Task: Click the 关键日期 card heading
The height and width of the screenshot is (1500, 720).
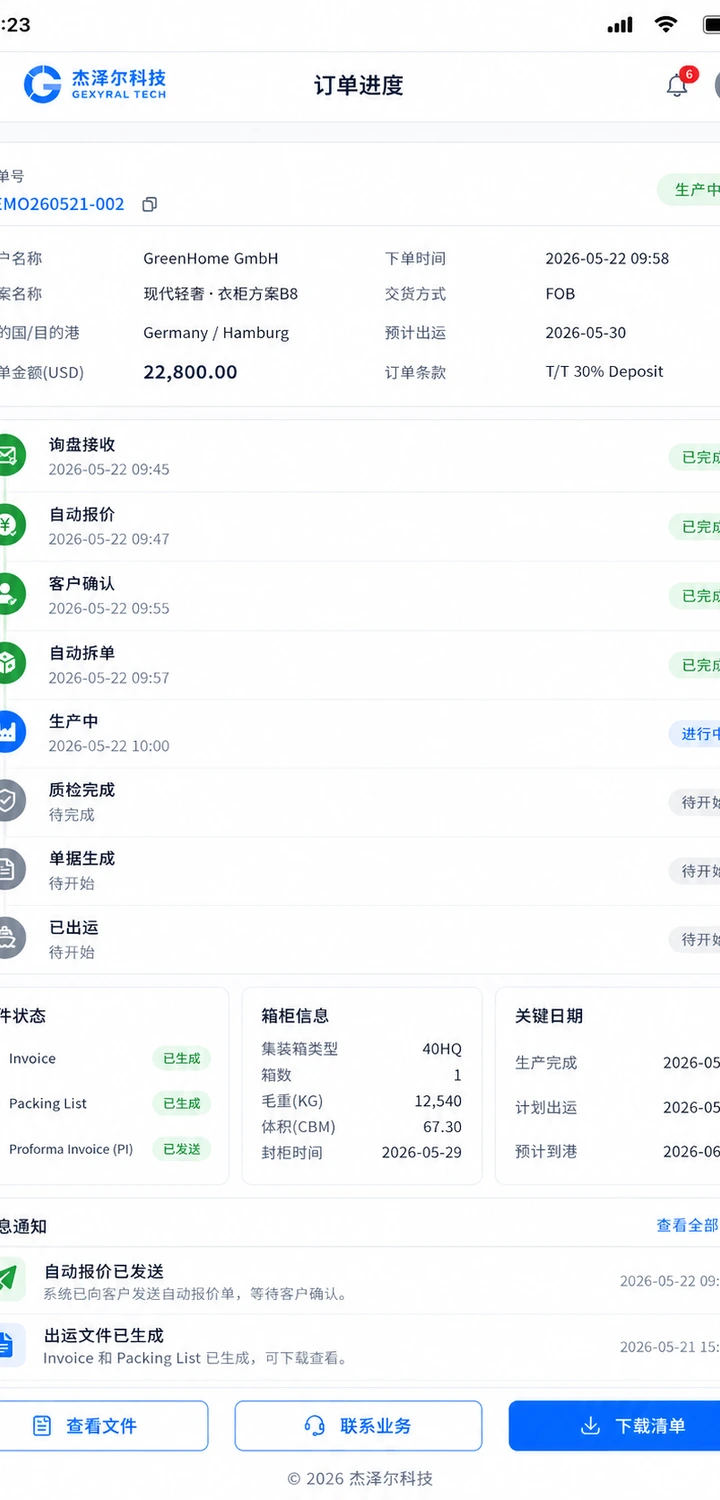Action: [549, 1016]
